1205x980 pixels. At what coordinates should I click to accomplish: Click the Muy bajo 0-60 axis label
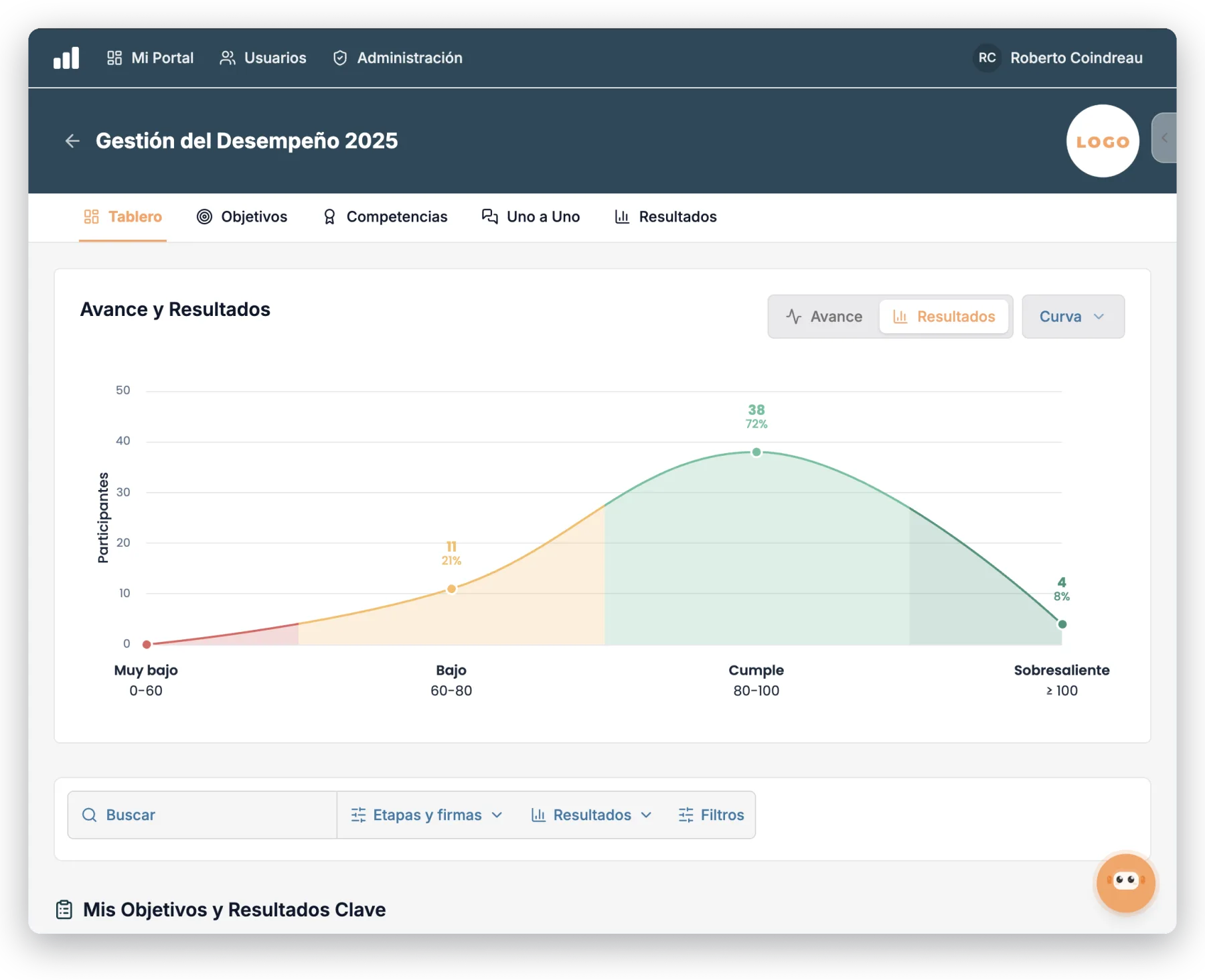pos(146,680)
